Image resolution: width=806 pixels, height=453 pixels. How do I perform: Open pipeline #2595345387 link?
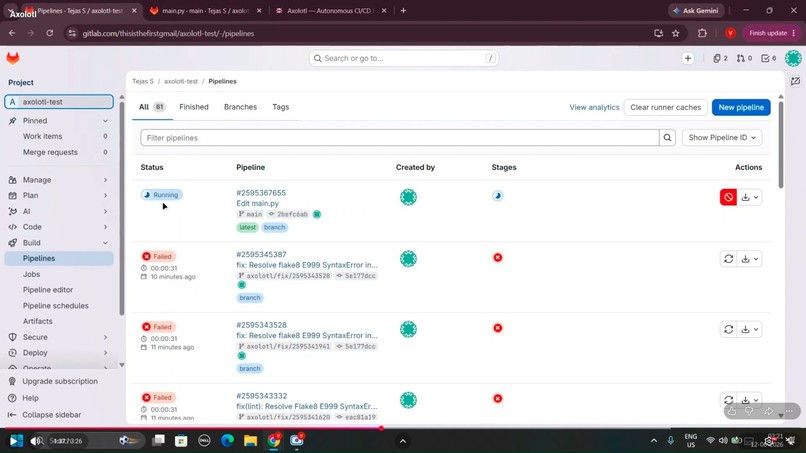tap(261, 255)
